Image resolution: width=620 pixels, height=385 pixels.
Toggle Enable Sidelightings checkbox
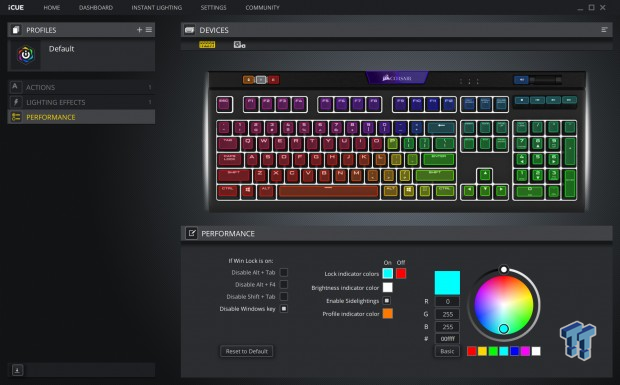pyautogui.click(x=387, y=301)
